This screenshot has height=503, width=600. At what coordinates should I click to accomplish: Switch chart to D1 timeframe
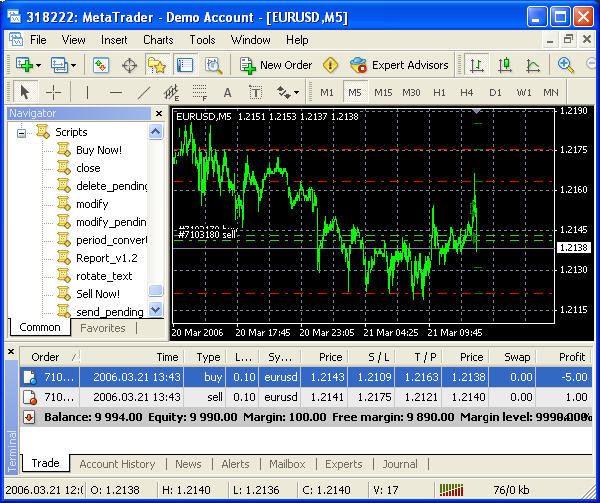click(x=495, y=93)
